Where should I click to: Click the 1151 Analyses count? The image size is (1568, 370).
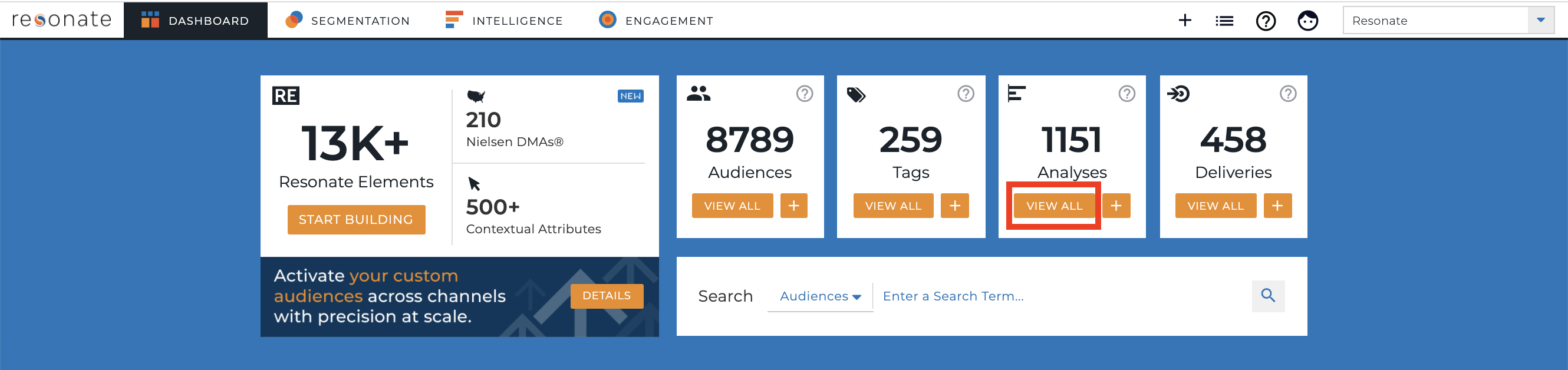pos(1072,140)
